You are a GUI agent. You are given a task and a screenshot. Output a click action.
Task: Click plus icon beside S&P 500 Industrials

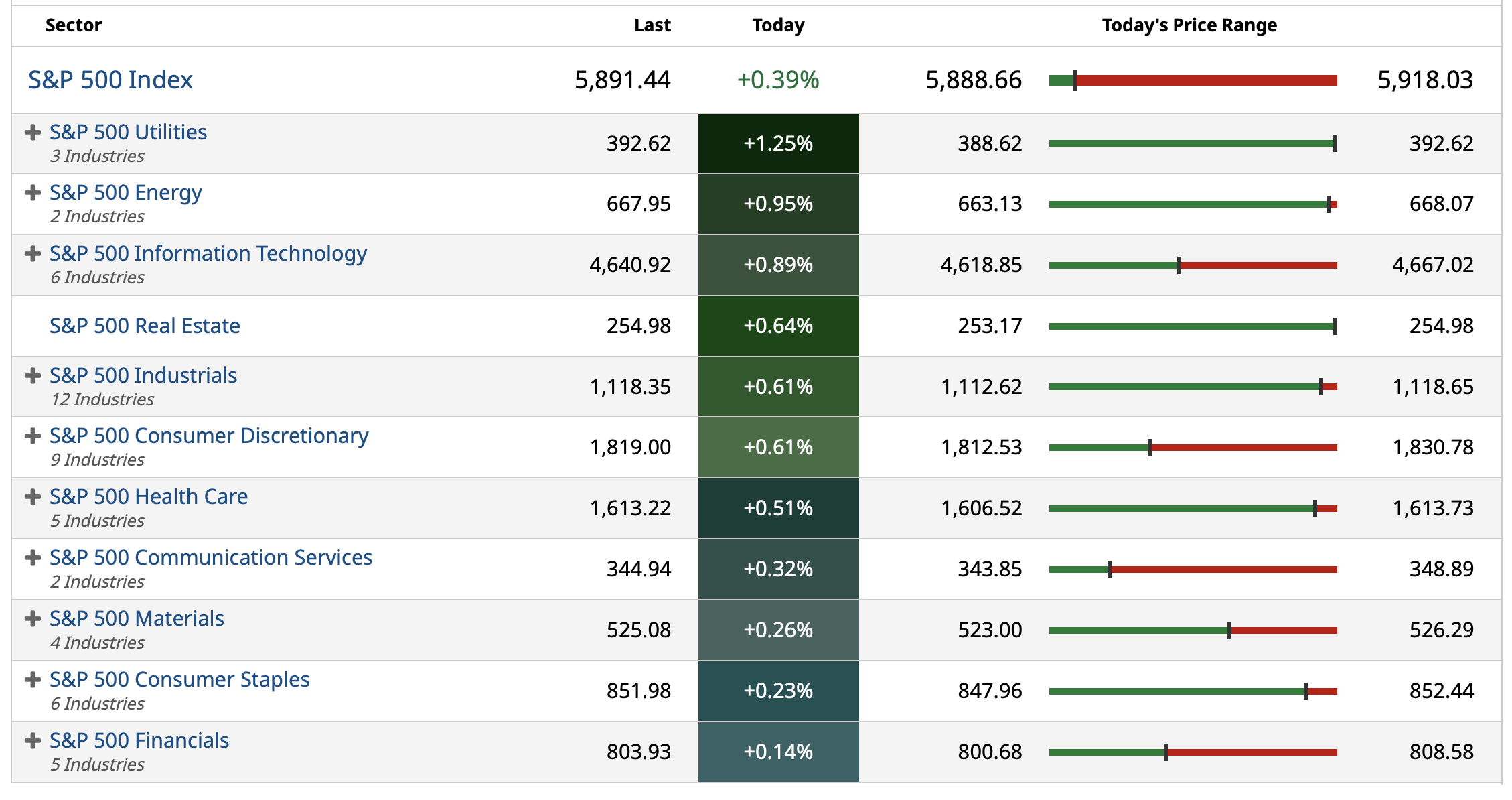[x=32, y=376]
